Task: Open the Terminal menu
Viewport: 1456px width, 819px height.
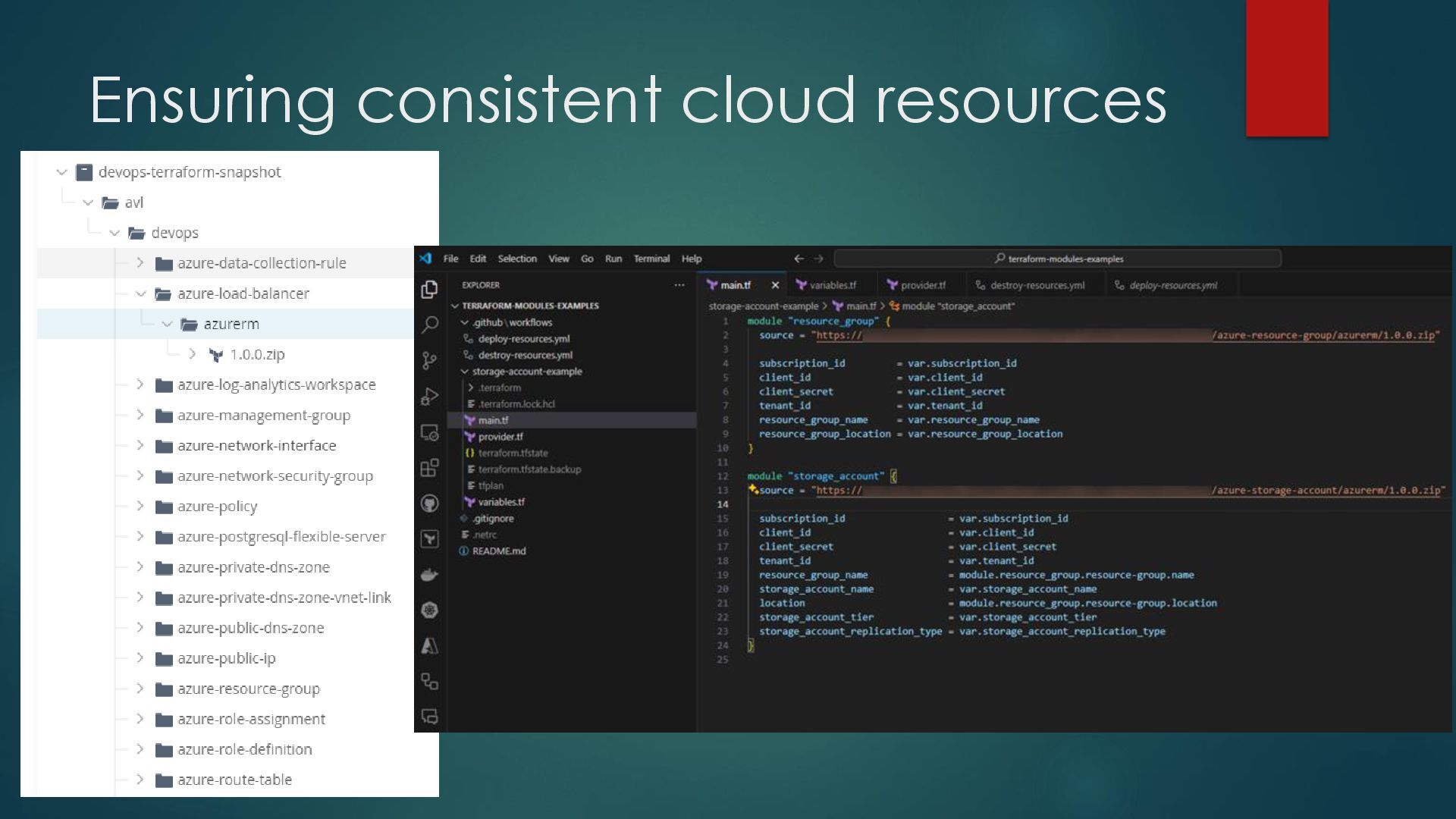Action: [651, 259]
